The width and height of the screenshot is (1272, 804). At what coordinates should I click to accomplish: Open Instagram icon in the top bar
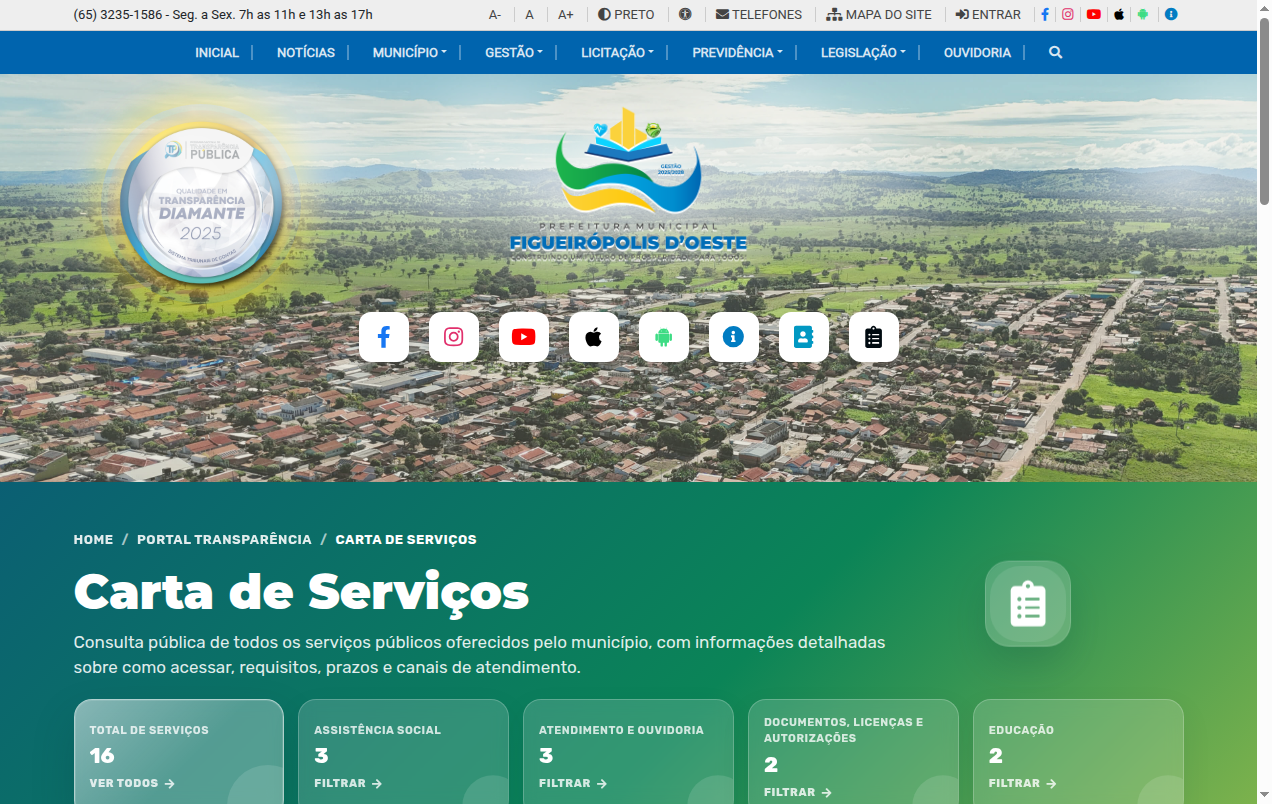1068,15
